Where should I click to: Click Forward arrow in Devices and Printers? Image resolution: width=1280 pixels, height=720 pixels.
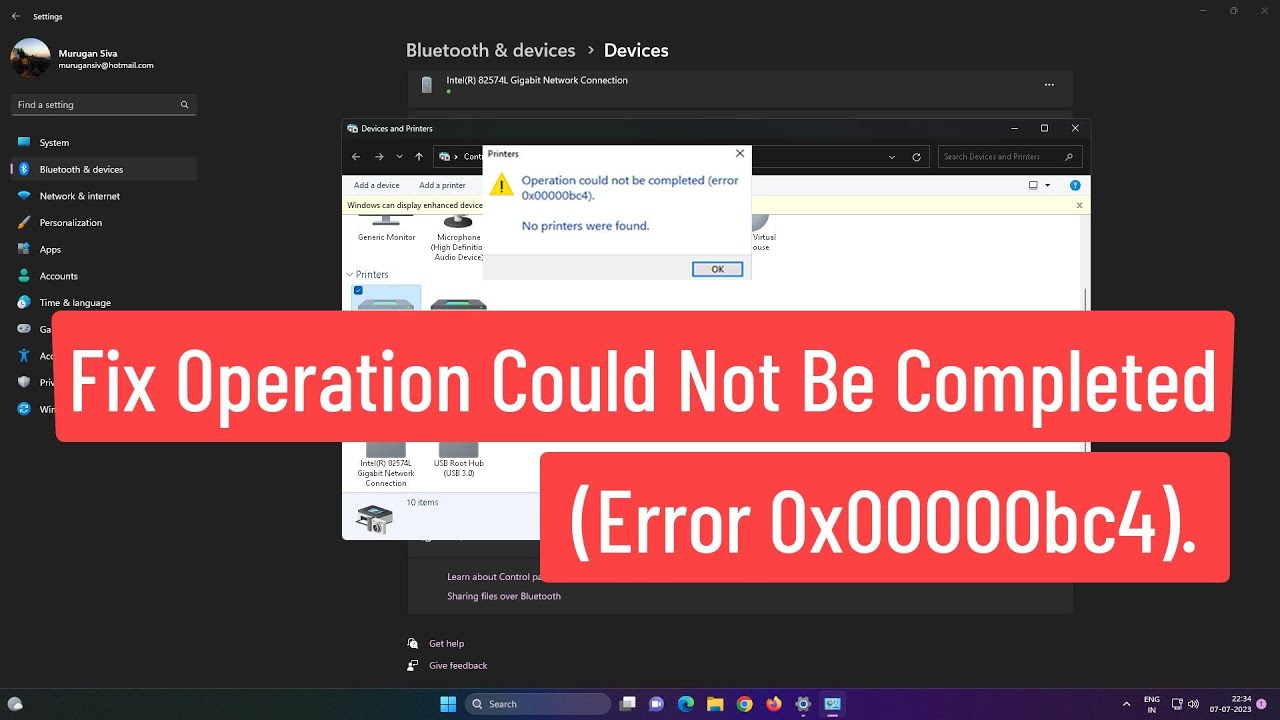[379, 157]
